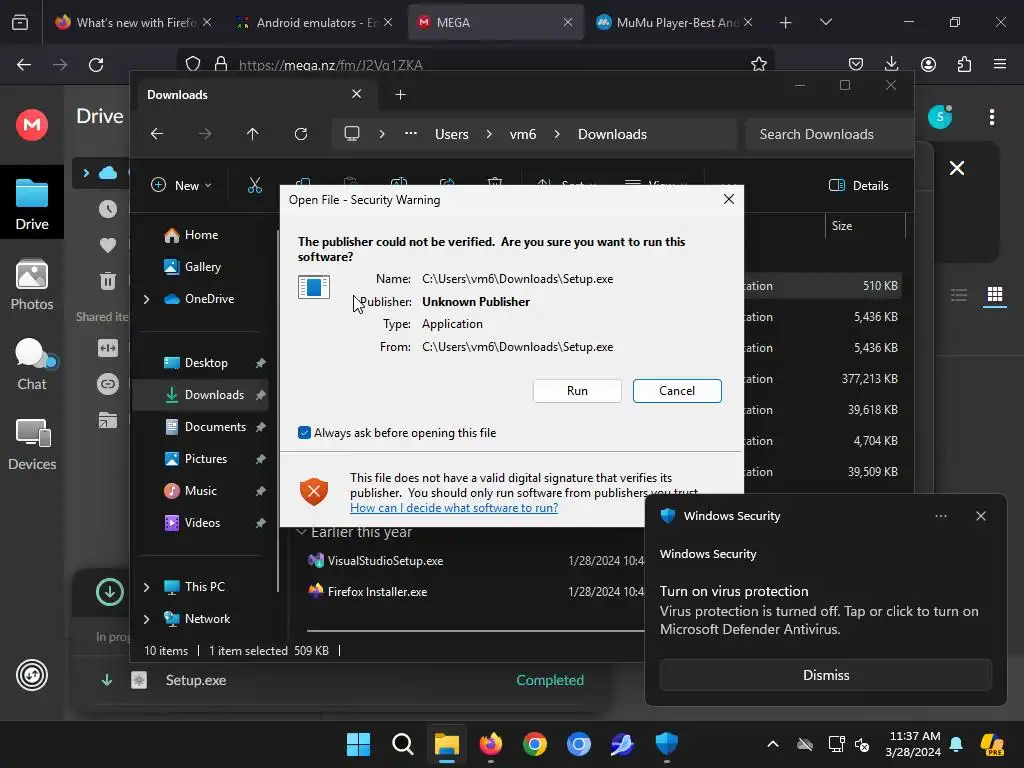Collapse the 'Earlier this year' group
Screen dimensions: 1024x768
click(x=302, y=532)
